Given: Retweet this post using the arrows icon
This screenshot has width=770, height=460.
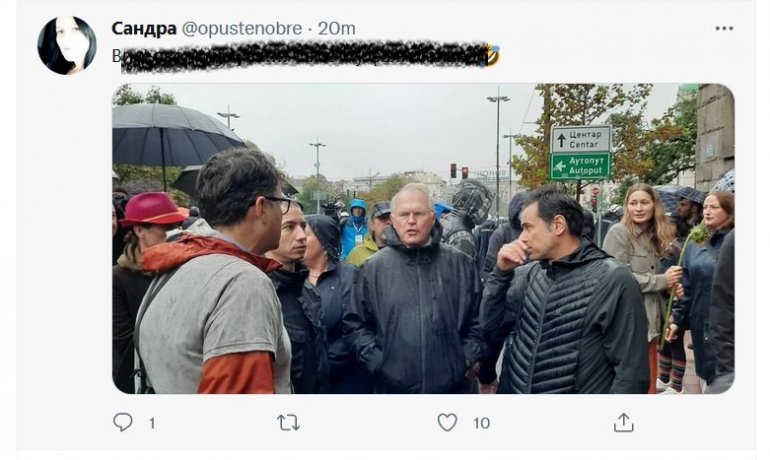Looking at the screenshot, I should coord(288,422).
